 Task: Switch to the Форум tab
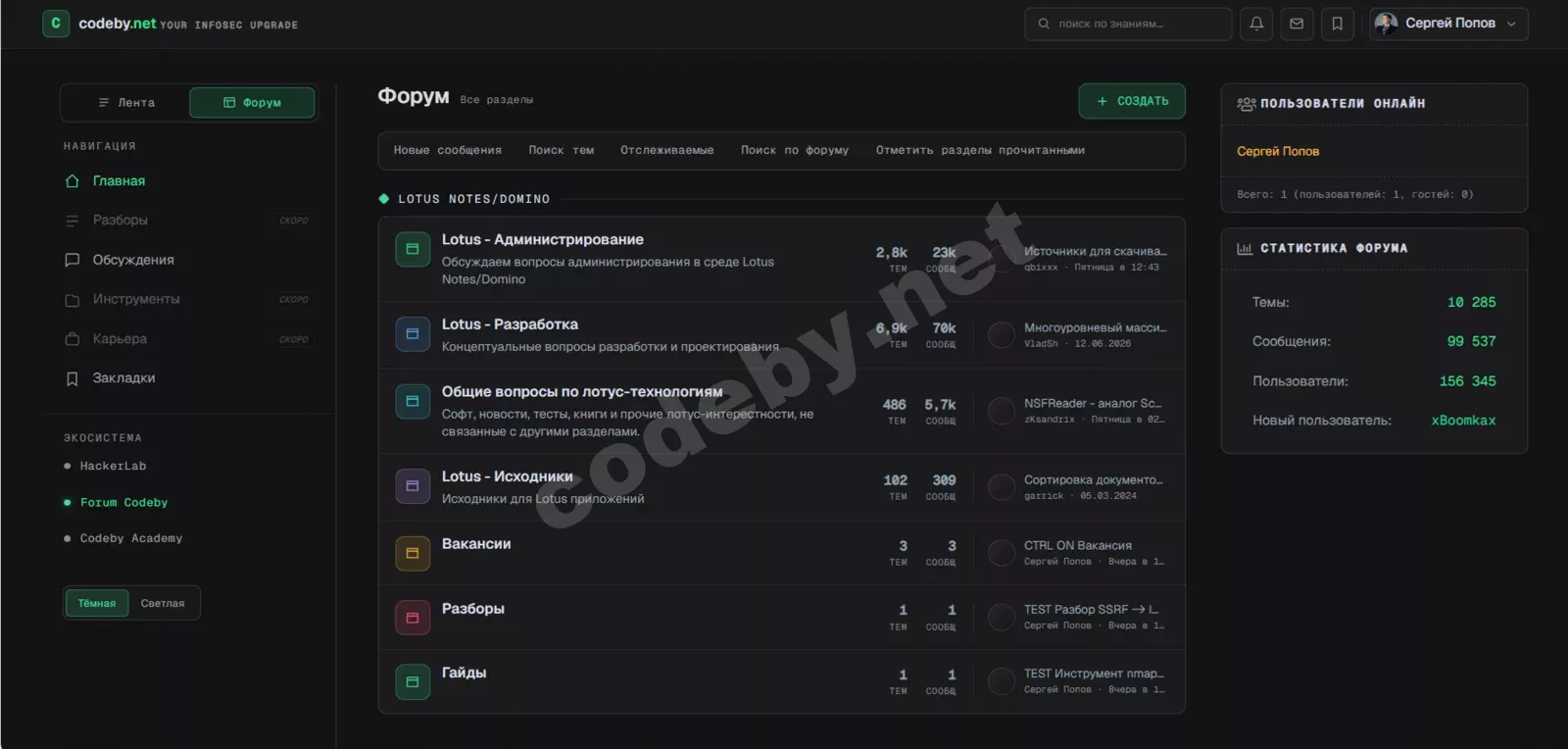click(x=252, y=103)
